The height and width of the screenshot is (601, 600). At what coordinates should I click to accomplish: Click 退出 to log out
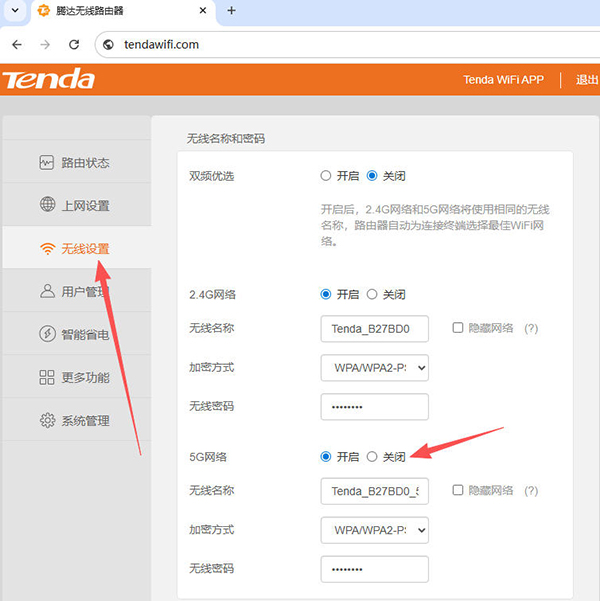(x=587, y=80)
